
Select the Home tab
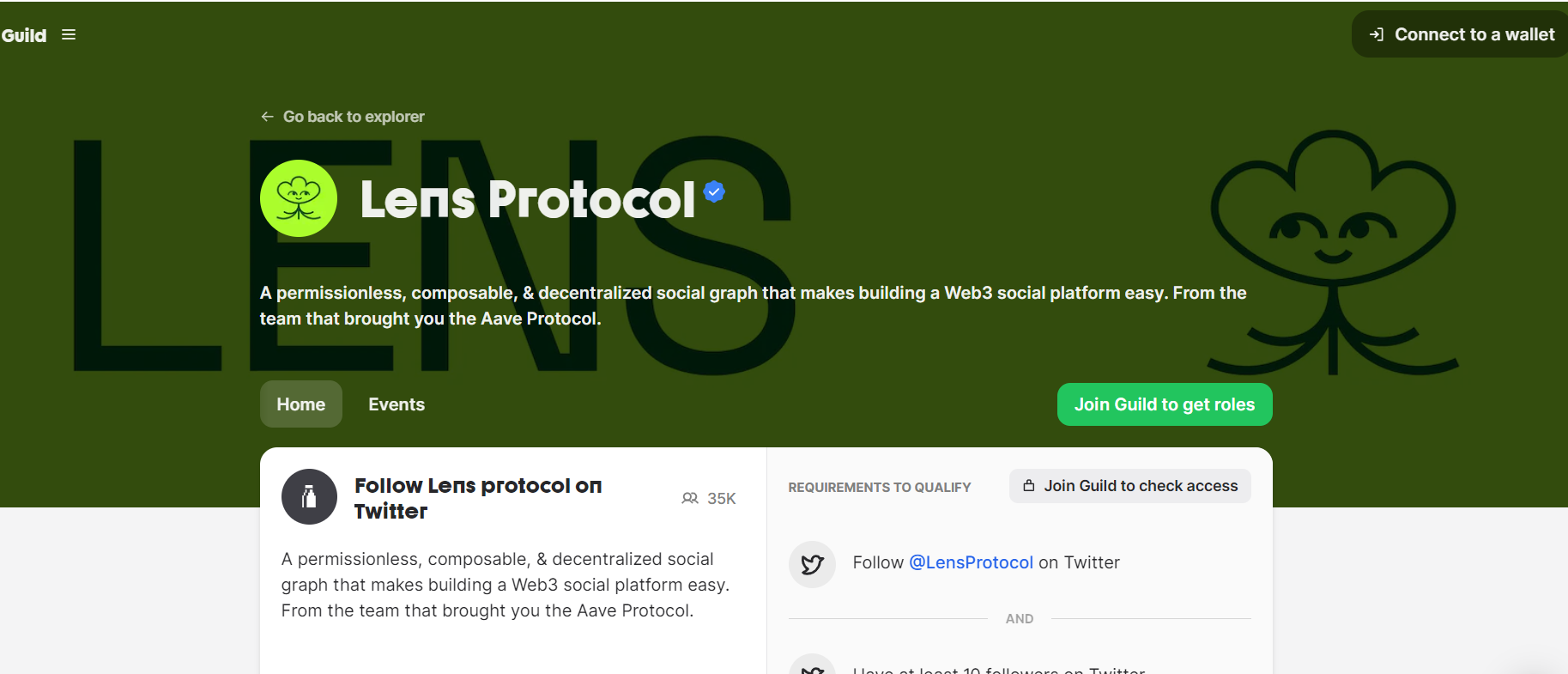[301, 404]
